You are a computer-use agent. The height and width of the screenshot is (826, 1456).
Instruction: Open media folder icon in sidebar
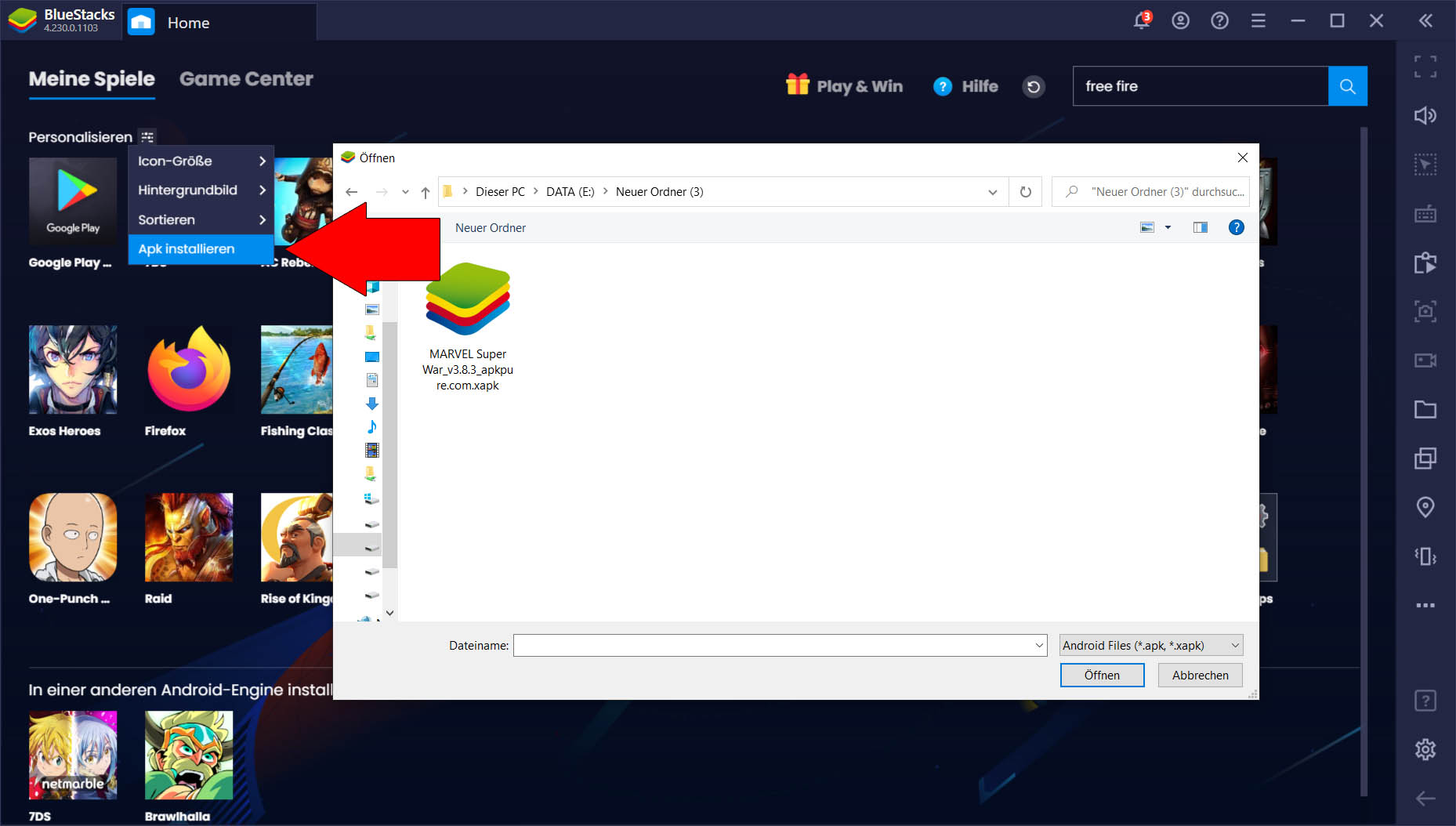click(x=1425, y=409)
